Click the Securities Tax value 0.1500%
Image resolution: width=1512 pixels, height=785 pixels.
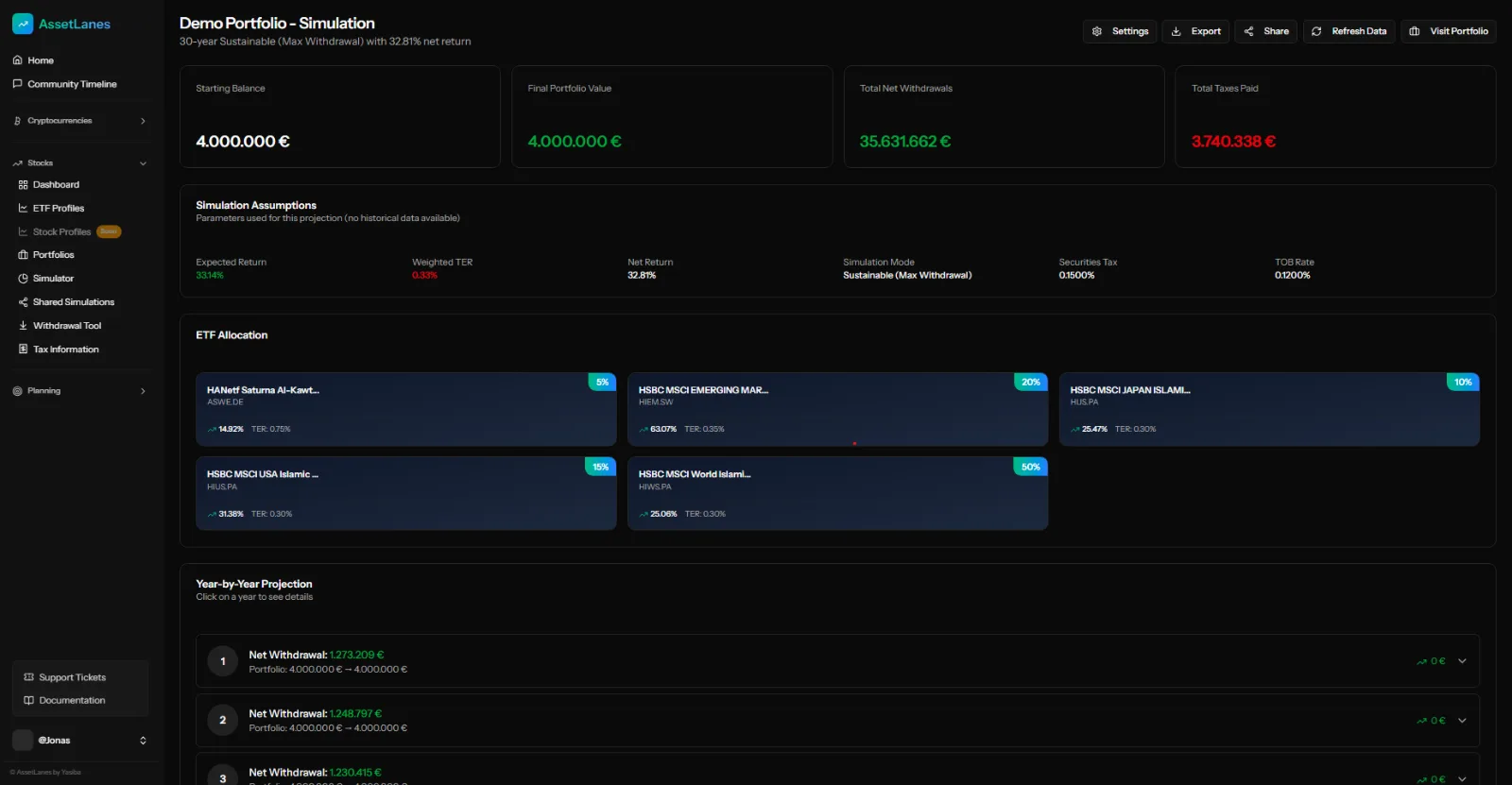(x=1076, y=276)
